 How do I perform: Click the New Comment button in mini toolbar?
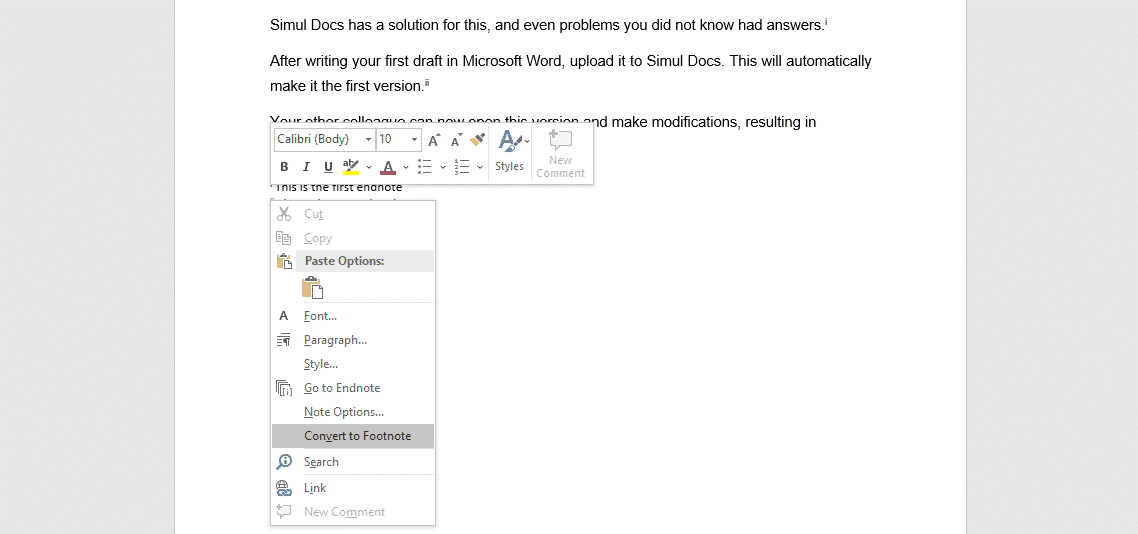560,154
